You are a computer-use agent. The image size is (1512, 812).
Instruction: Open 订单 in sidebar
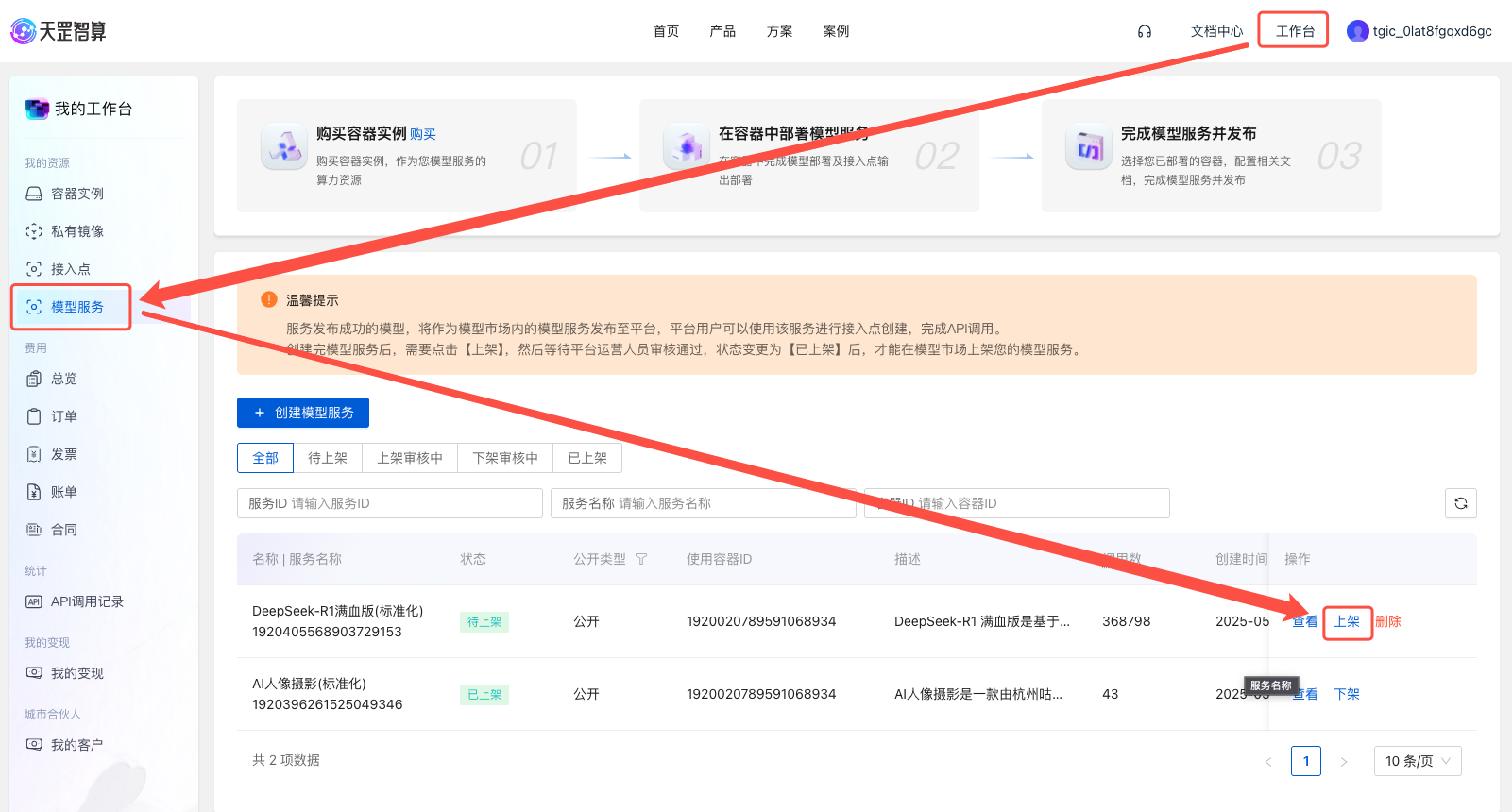tap(64, 416)
